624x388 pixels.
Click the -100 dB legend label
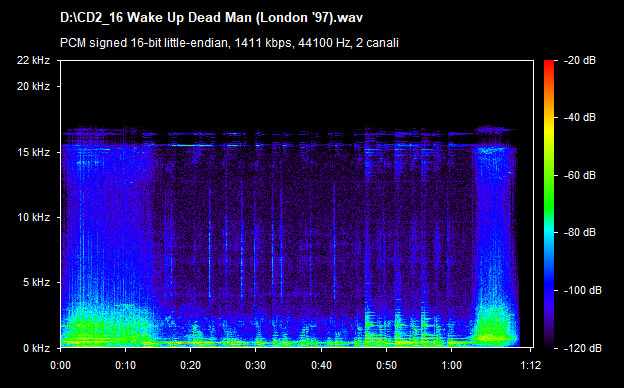[x=583, y=290]
